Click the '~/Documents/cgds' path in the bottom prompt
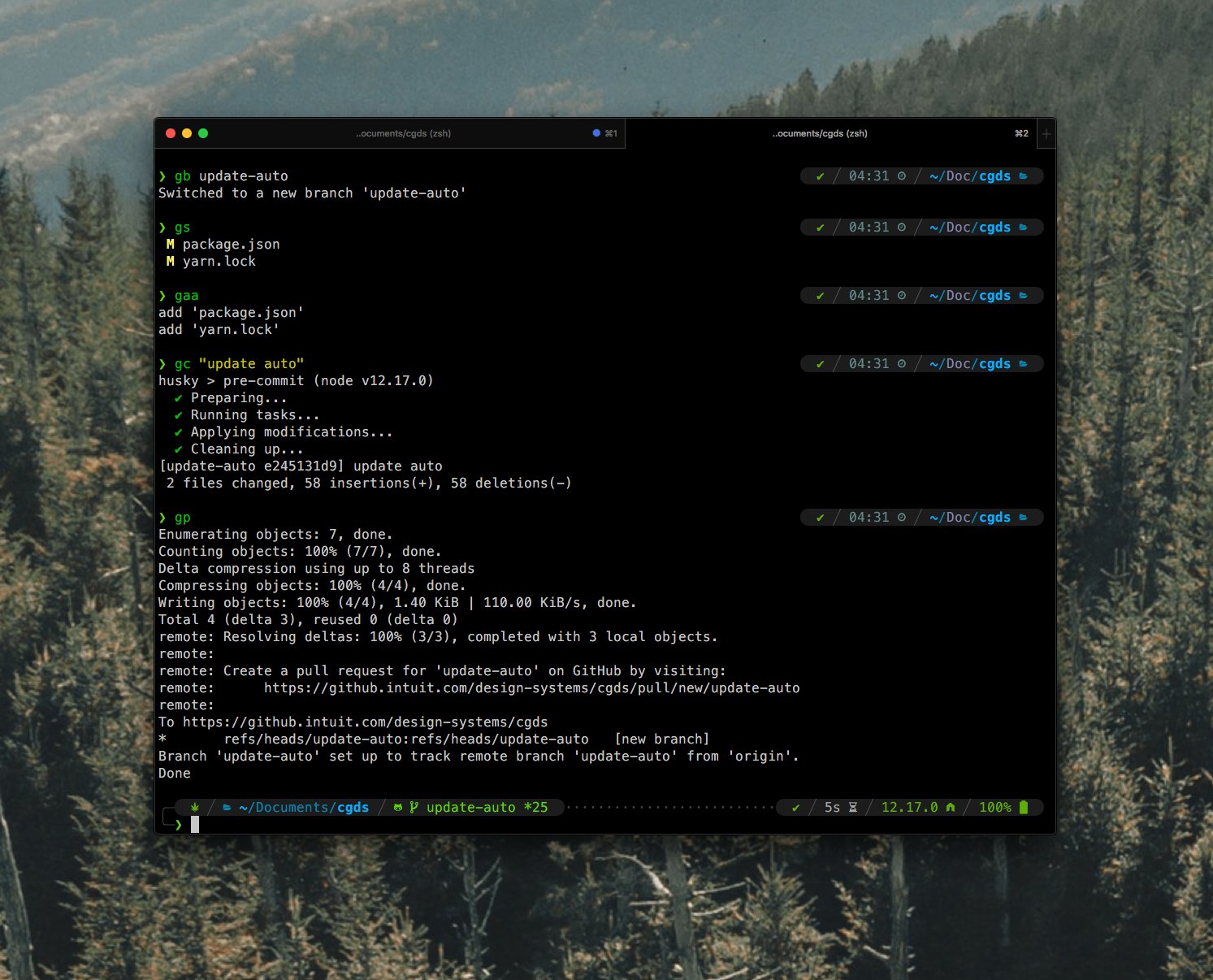This screenshot has width=1213, height=980. tap(305, 807)
